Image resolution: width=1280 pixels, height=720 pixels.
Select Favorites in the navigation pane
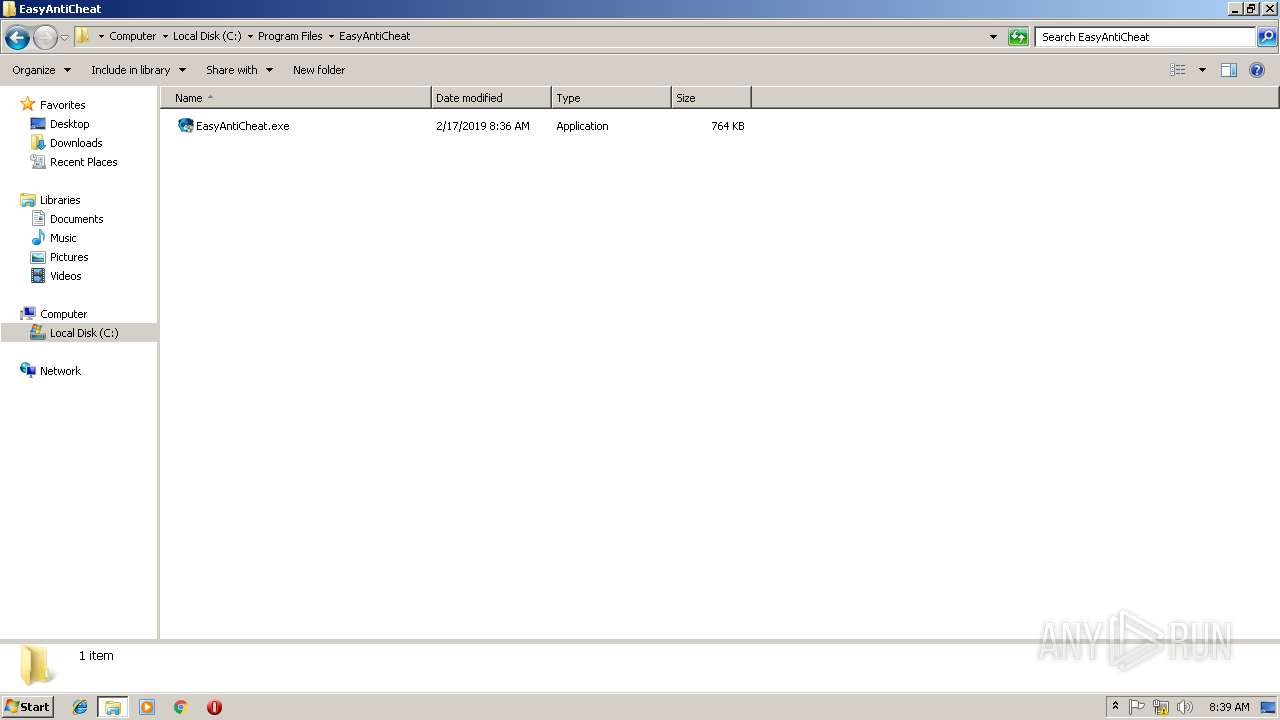click(62, 105)
